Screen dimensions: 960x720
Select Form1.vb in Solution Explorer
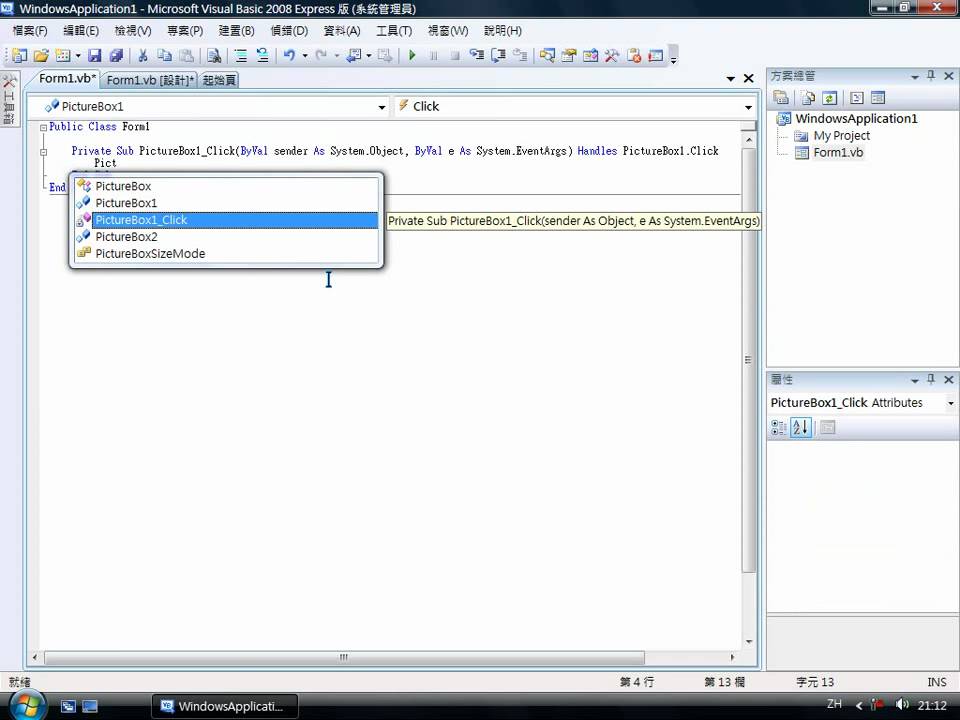838,152
